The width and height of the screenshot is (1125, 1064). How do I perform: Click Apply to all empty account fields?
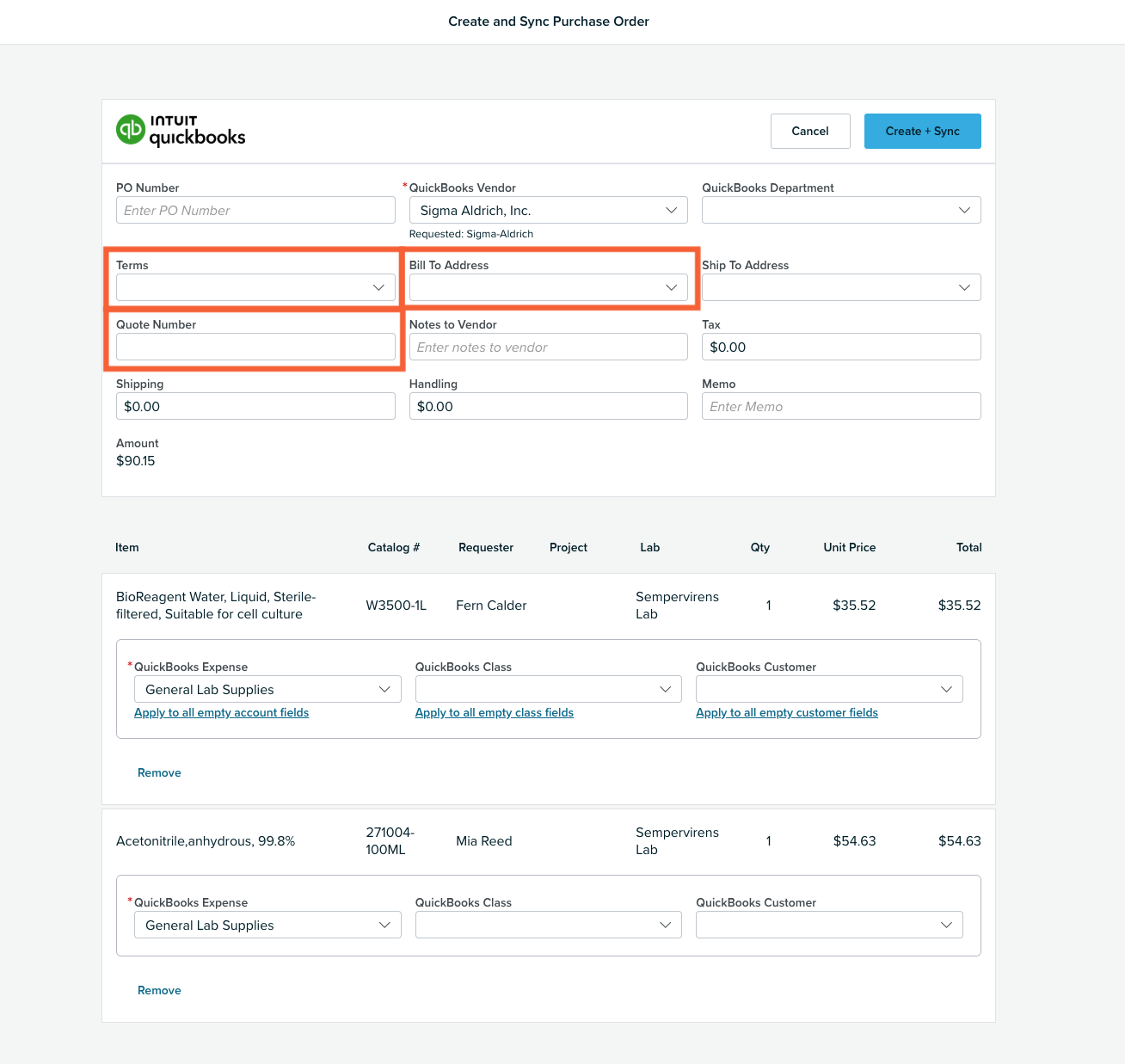click(x=221, y=712)
